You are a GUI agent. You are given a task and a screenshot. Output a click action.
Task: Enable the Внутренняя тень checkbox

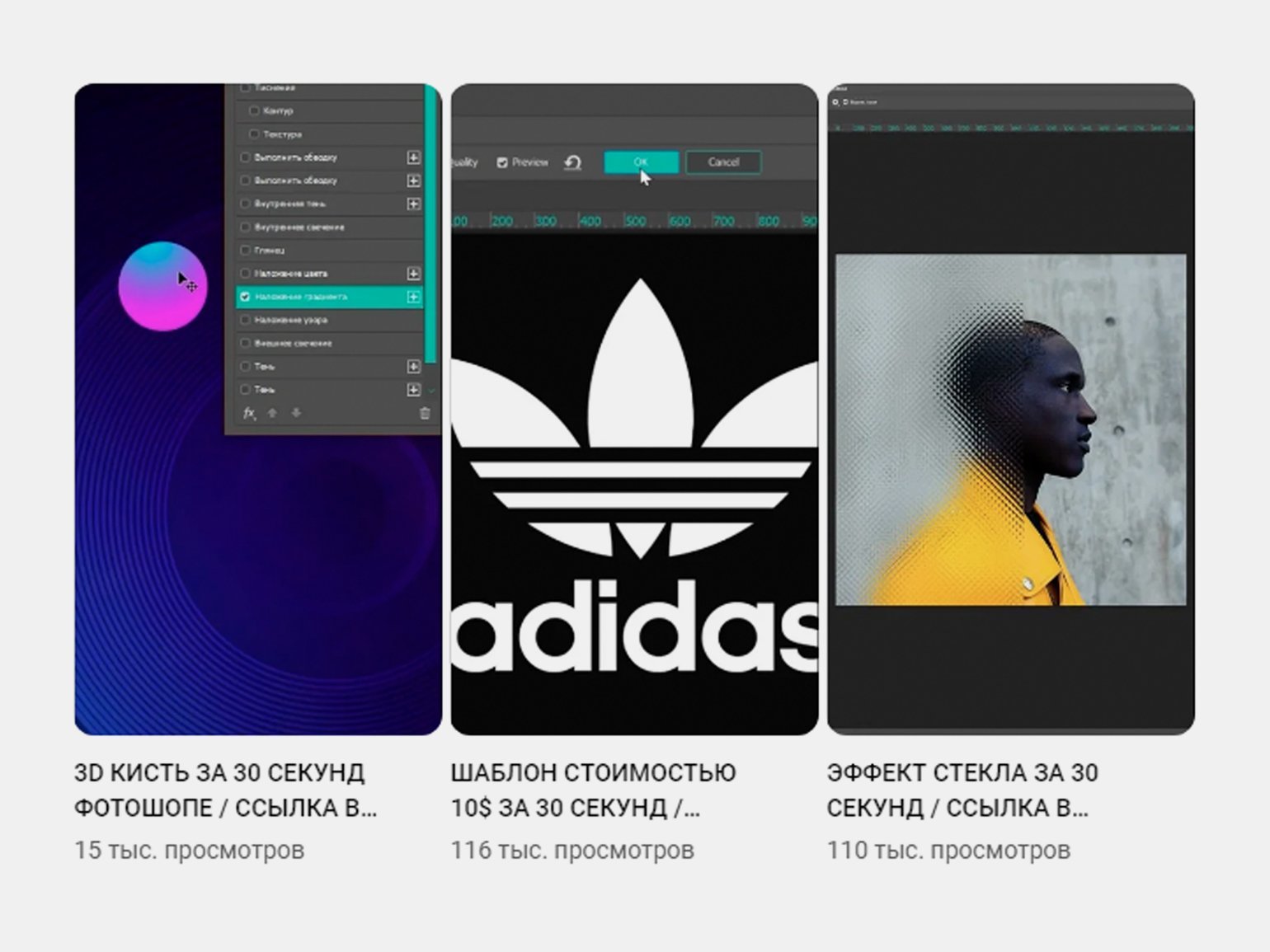click(x=245, y=204)
